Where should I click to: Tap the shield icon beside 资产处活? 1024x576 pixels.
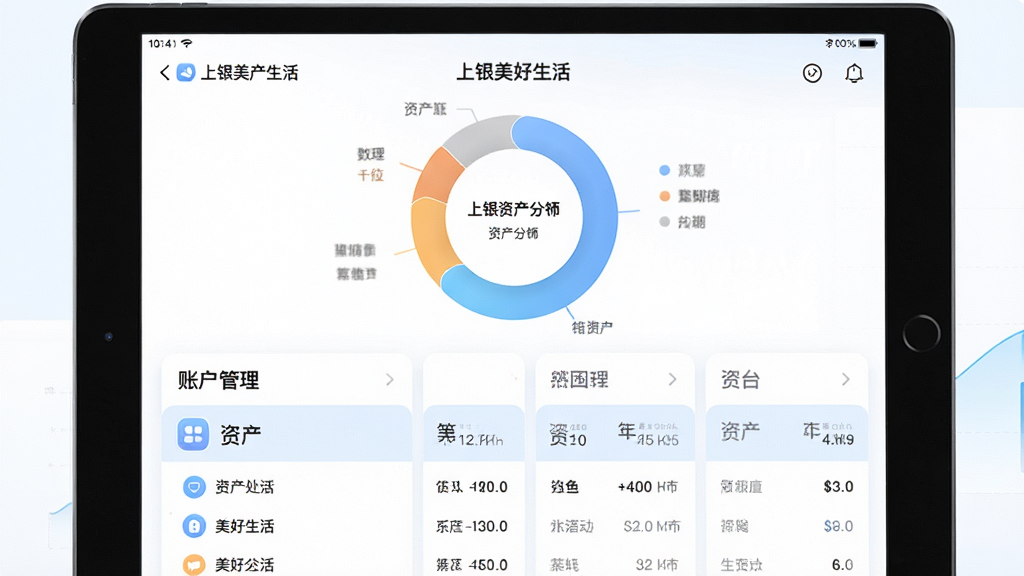(194, 487)
